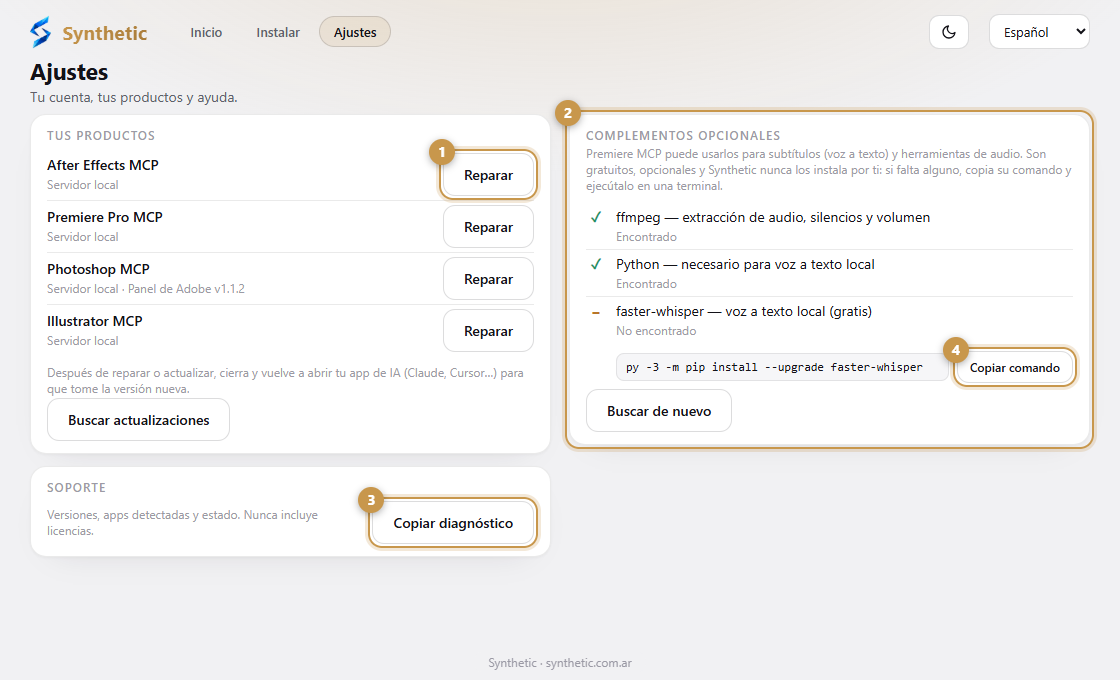Click the 'faster-whisper — voz a texto local' line
Image resolution: width=1120 pixels, height=680 pixels.
[x=744, y=311]
